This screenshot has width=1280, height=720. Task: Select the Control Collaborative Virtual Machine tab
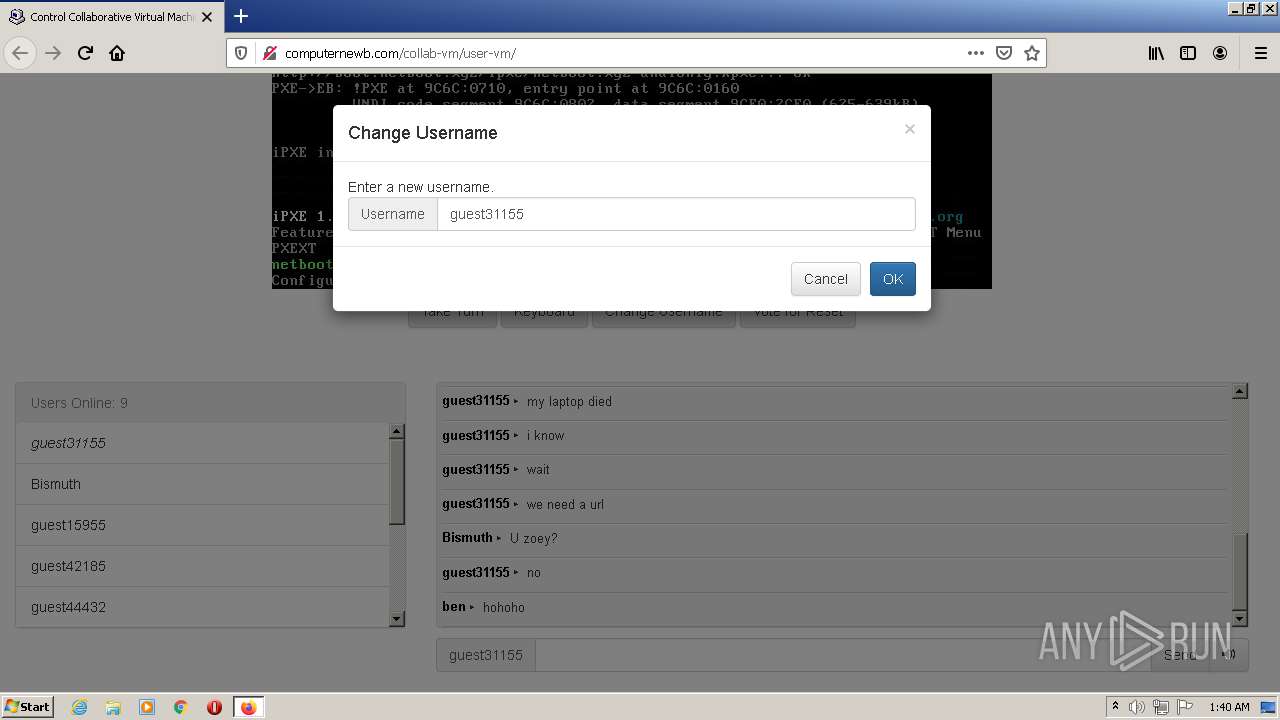coord(112,16)
